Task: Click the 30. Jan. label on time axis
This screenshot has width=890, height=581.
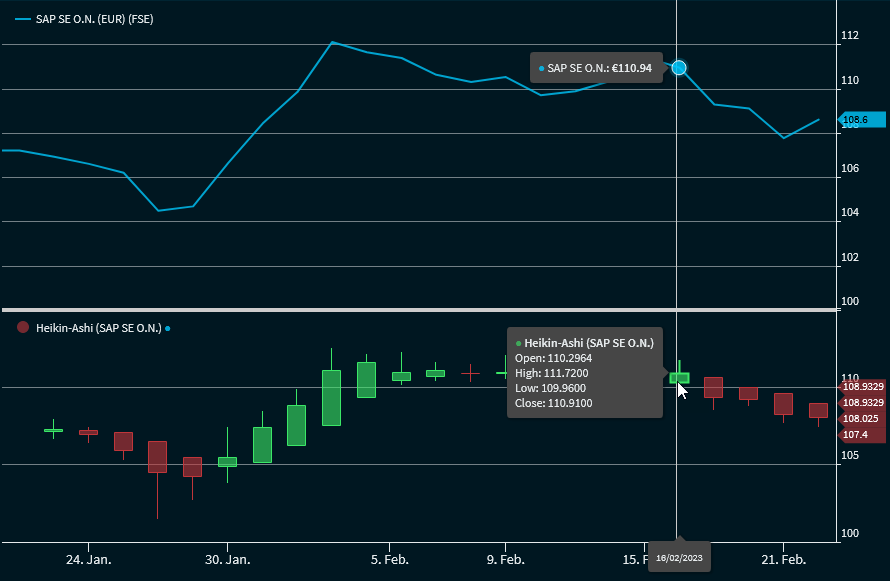Action: (x=228, y=560)
